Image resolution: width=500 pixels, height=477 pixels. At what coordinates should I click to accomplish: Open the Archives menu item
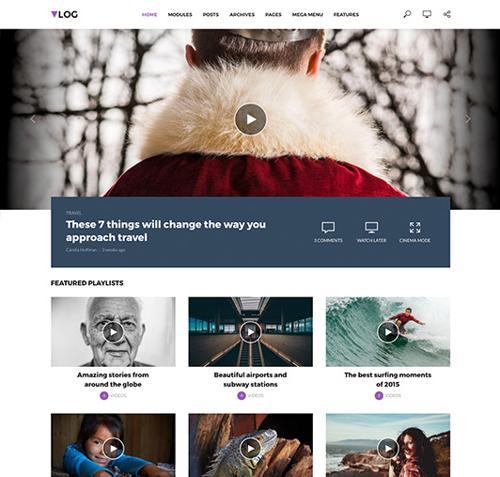pyautogui.click(x=242, y=15)
